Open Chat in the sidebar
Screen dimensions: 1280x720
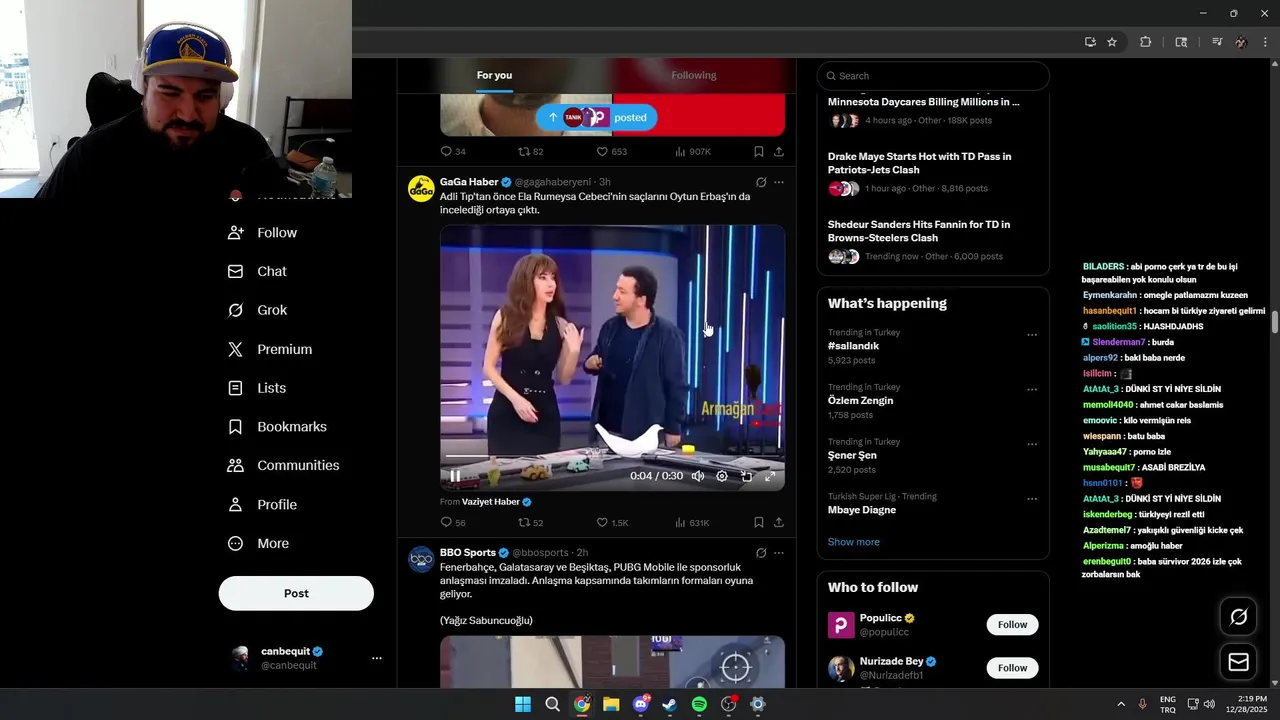257,271
